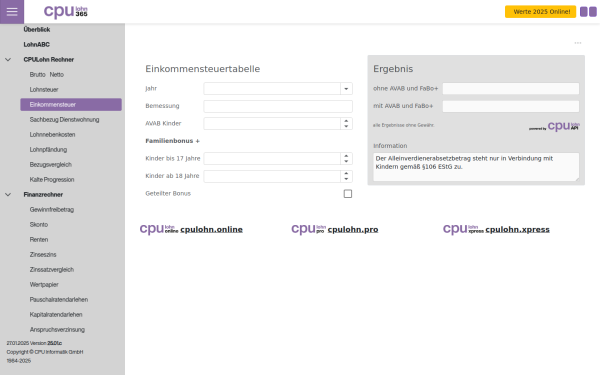Open LohnABC in the sidebar
The height and width of the screenshot is (375, 600).
pos(37,44)
